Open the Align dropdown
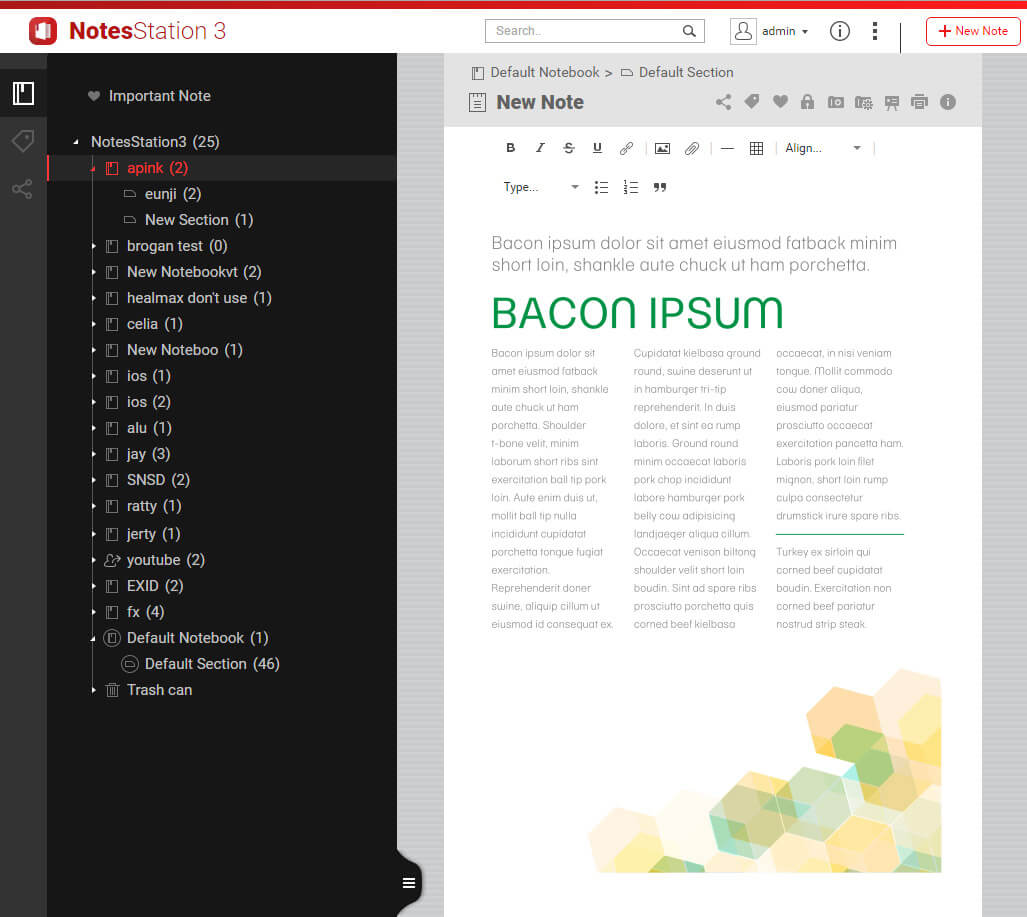This screenshot has height=917, width=1027. (823, 149)
